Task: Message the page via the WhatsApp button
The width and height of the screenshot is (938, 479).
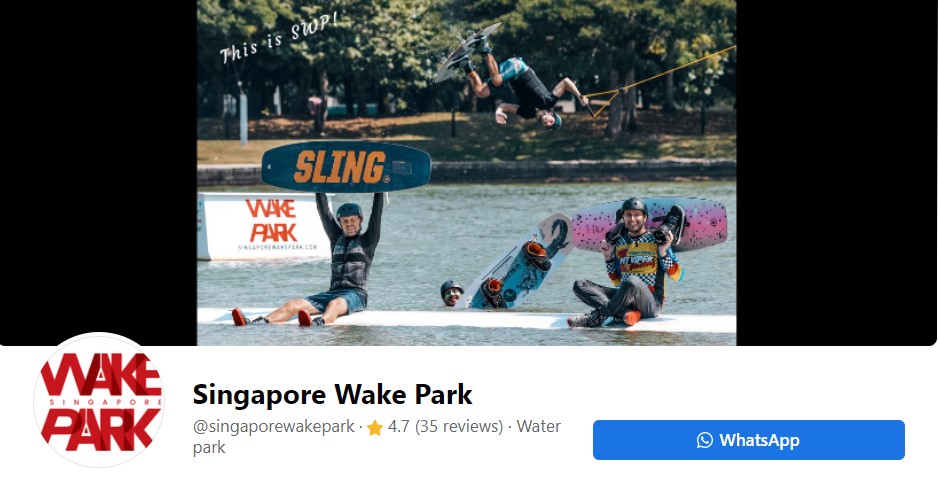Action: (748, 440)
